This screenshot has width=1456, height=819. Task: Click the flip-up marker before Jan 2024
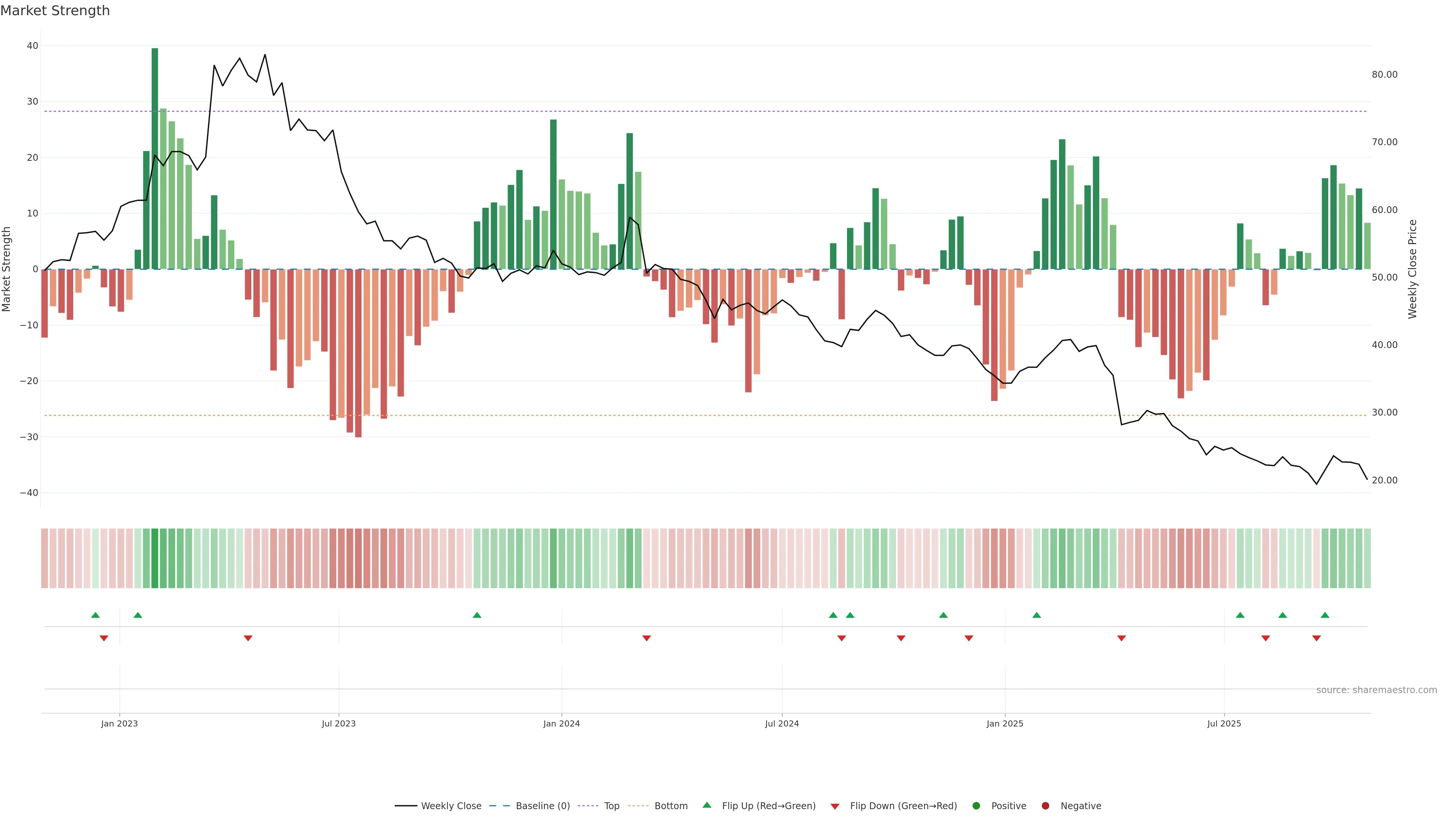pos(477,615)
